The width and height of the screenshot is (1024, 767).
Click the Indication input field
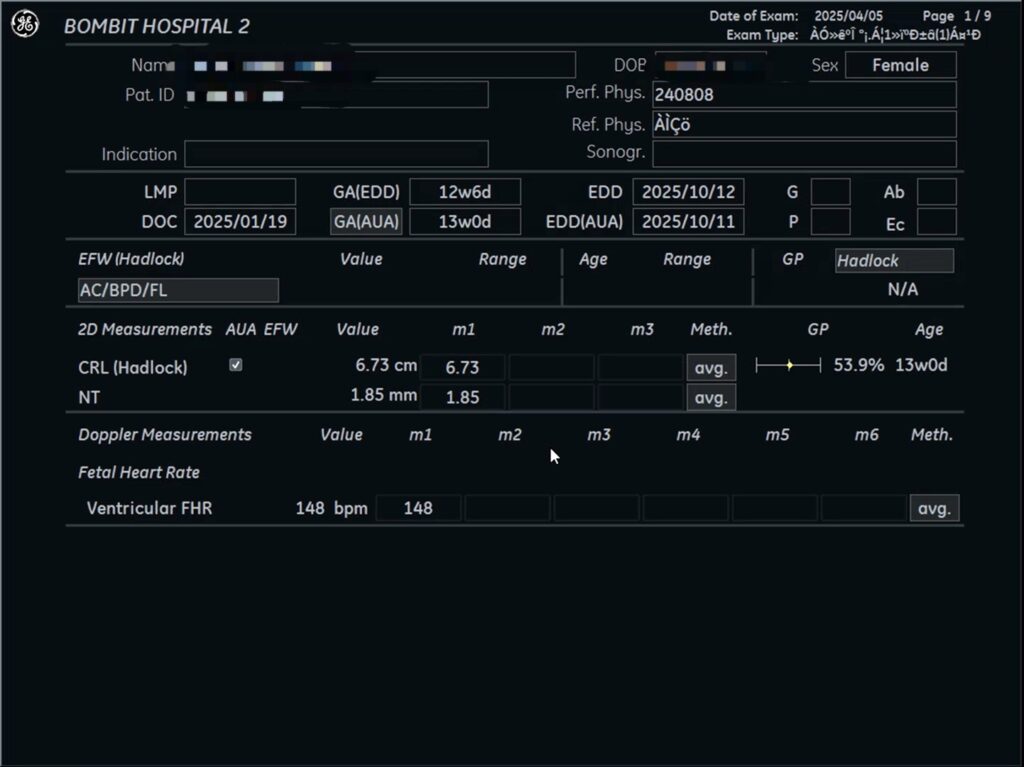pyautogui.click(x=336, y=154)
